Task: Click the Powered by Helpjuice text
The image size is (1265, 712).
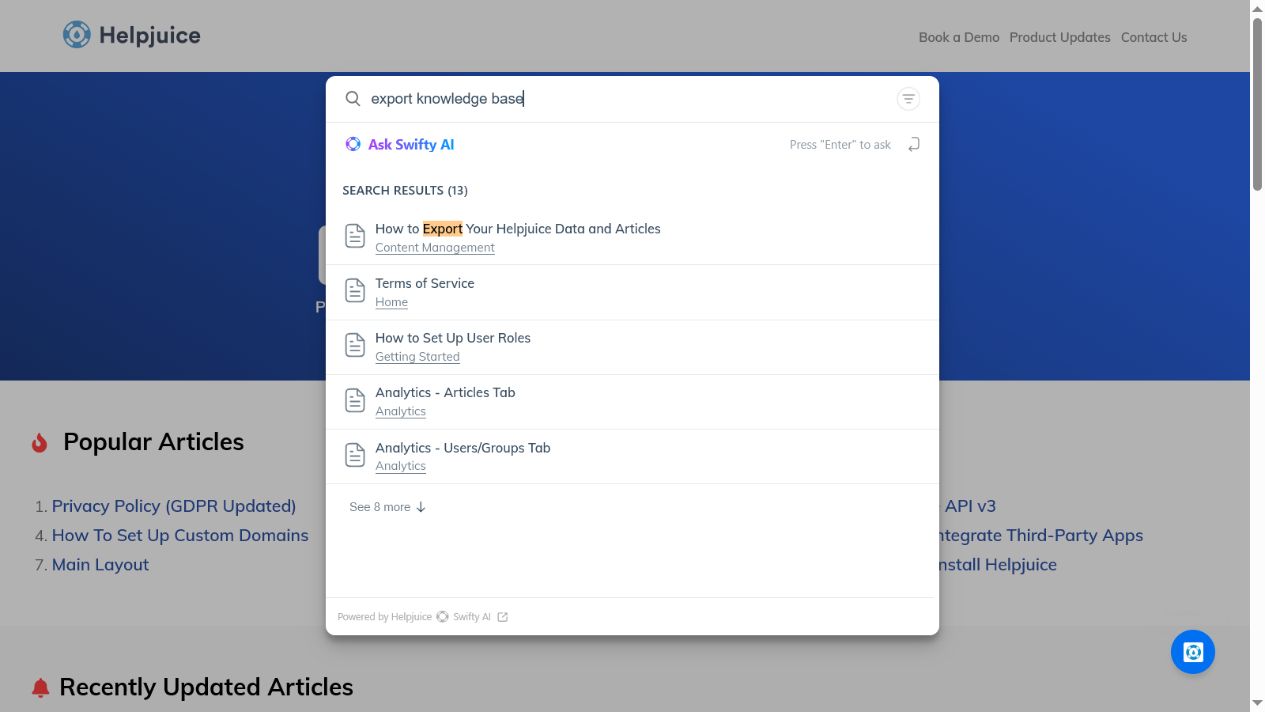Action: coord(384,617)
